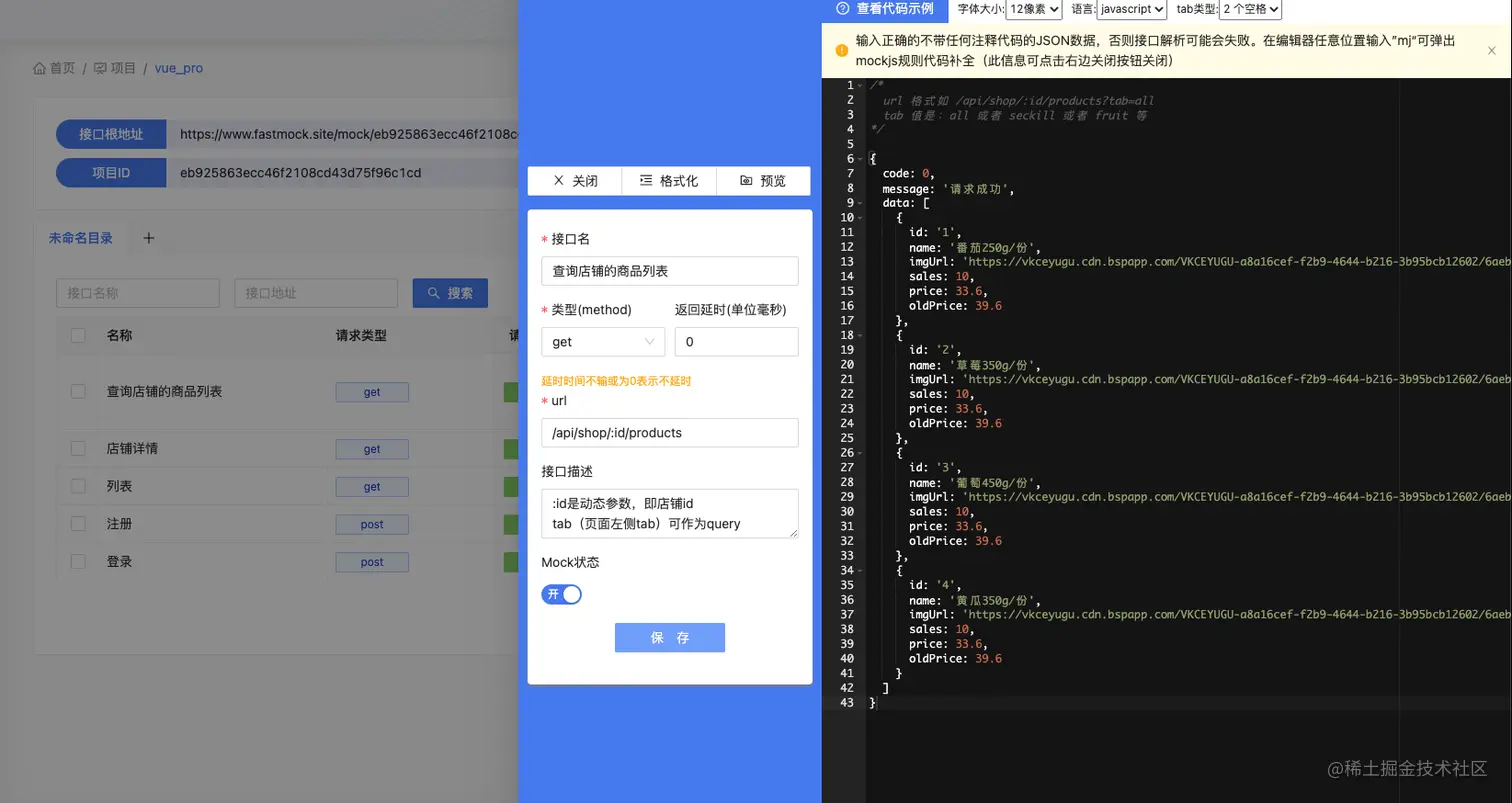Viewport: 1512px width, 803px height.
Task: Click the 搜索 button
Action: pos(450,293)
